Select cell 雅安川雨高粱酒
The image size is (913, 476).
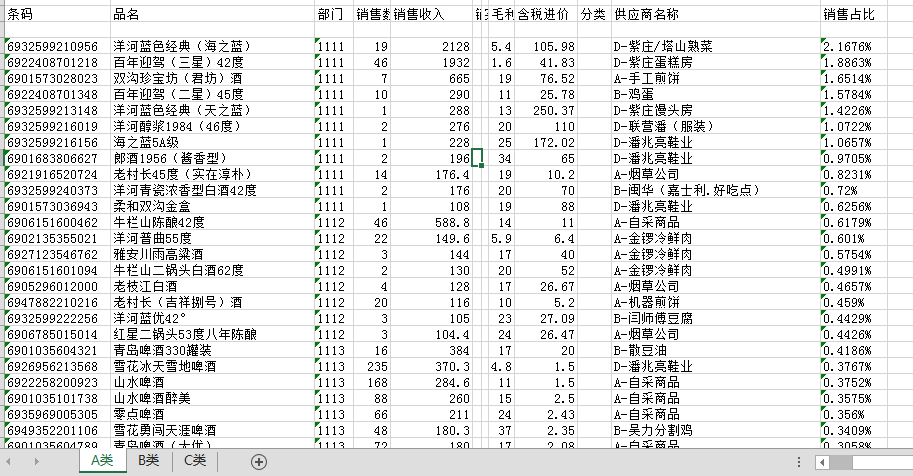[x=213, y=255]
